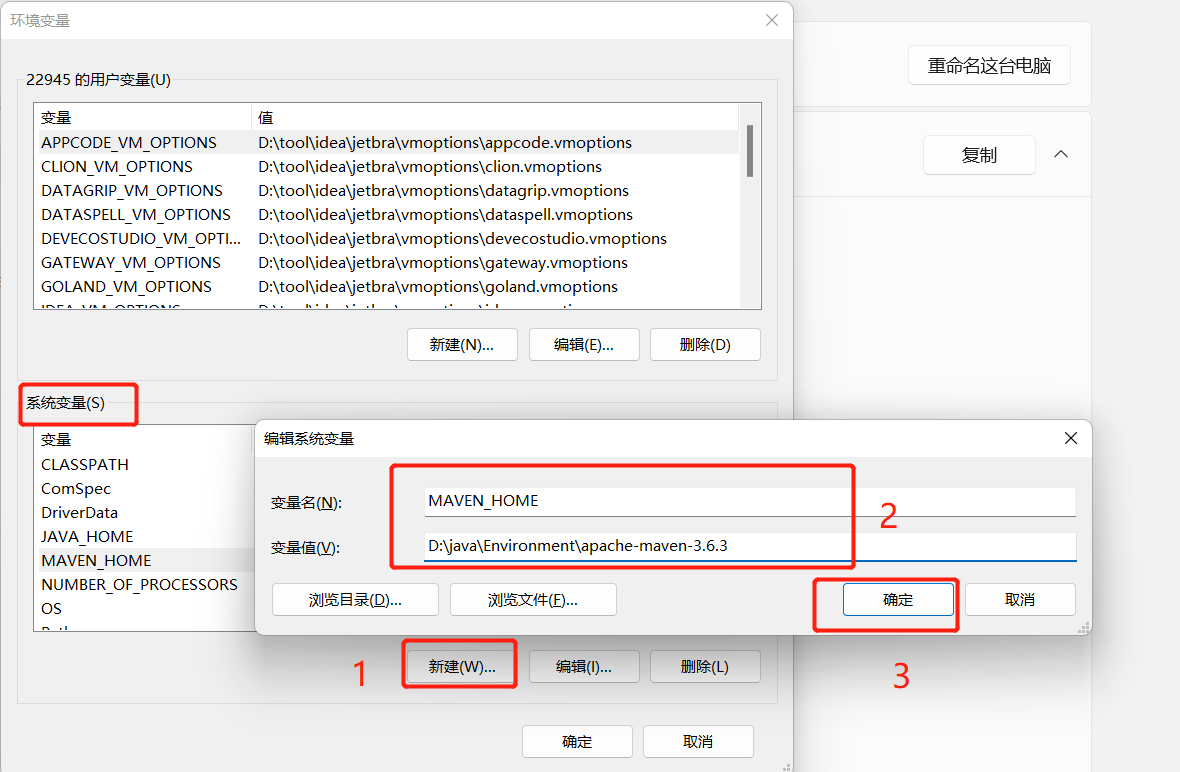Click value ending in devecostudio.vmoptions
The height and width of the screenshot is (772, 1180).
coord(462,239)
